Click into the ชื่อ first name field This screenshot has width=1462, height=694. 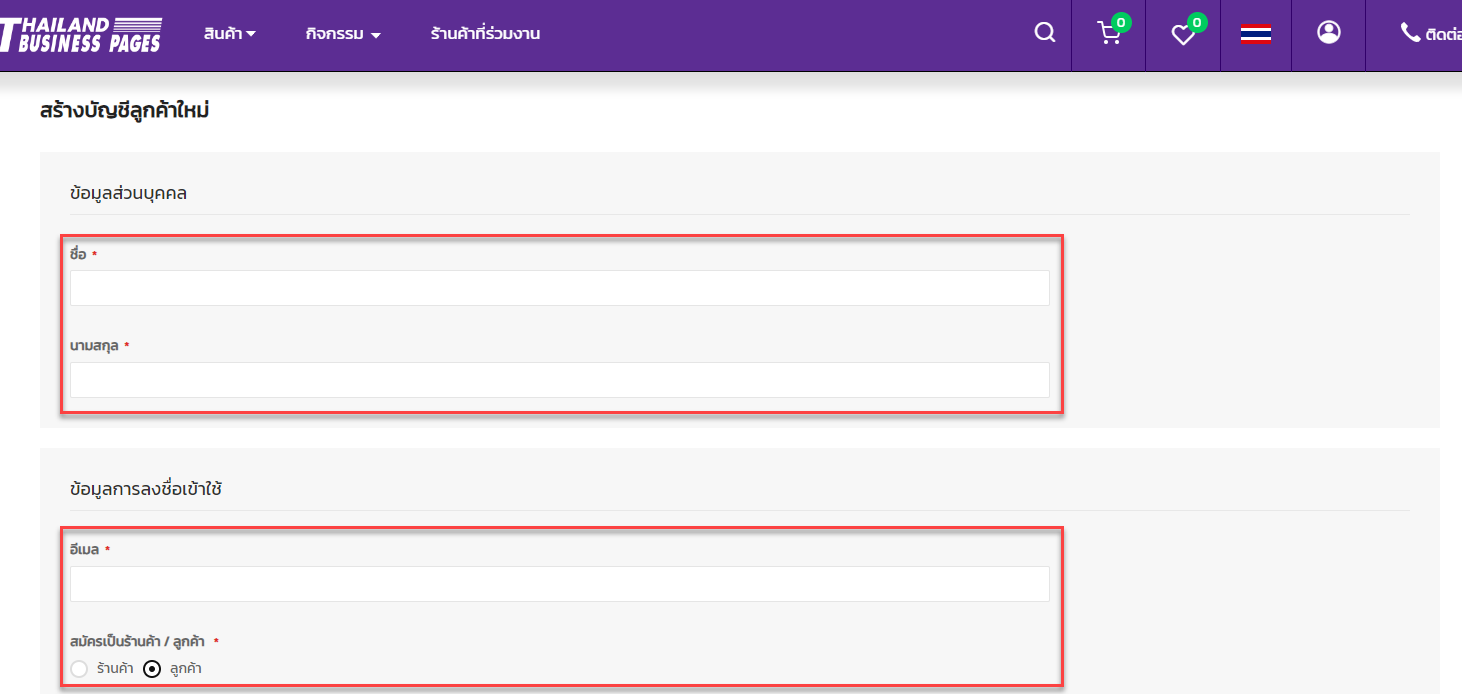[559, 288]
